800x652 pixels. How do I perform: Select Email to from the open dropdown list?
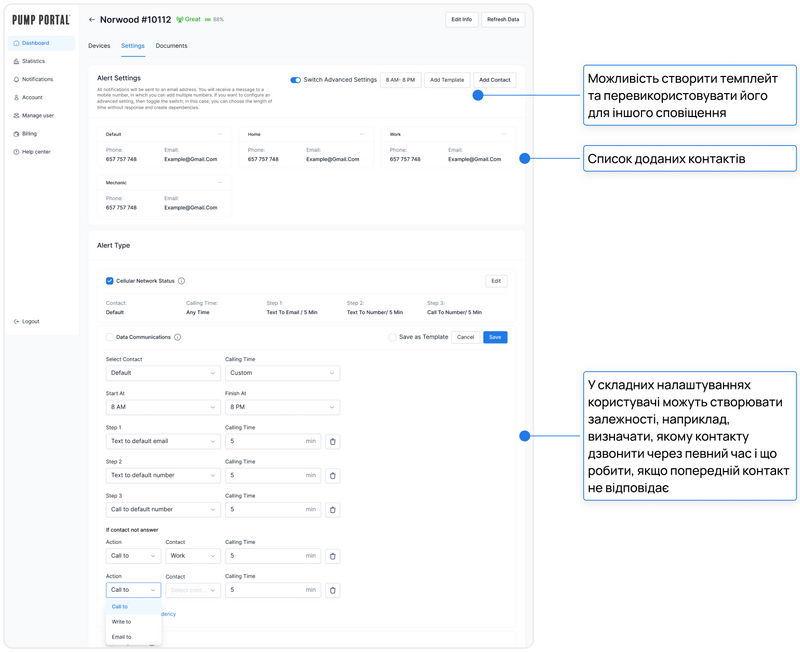coord(133,637)
